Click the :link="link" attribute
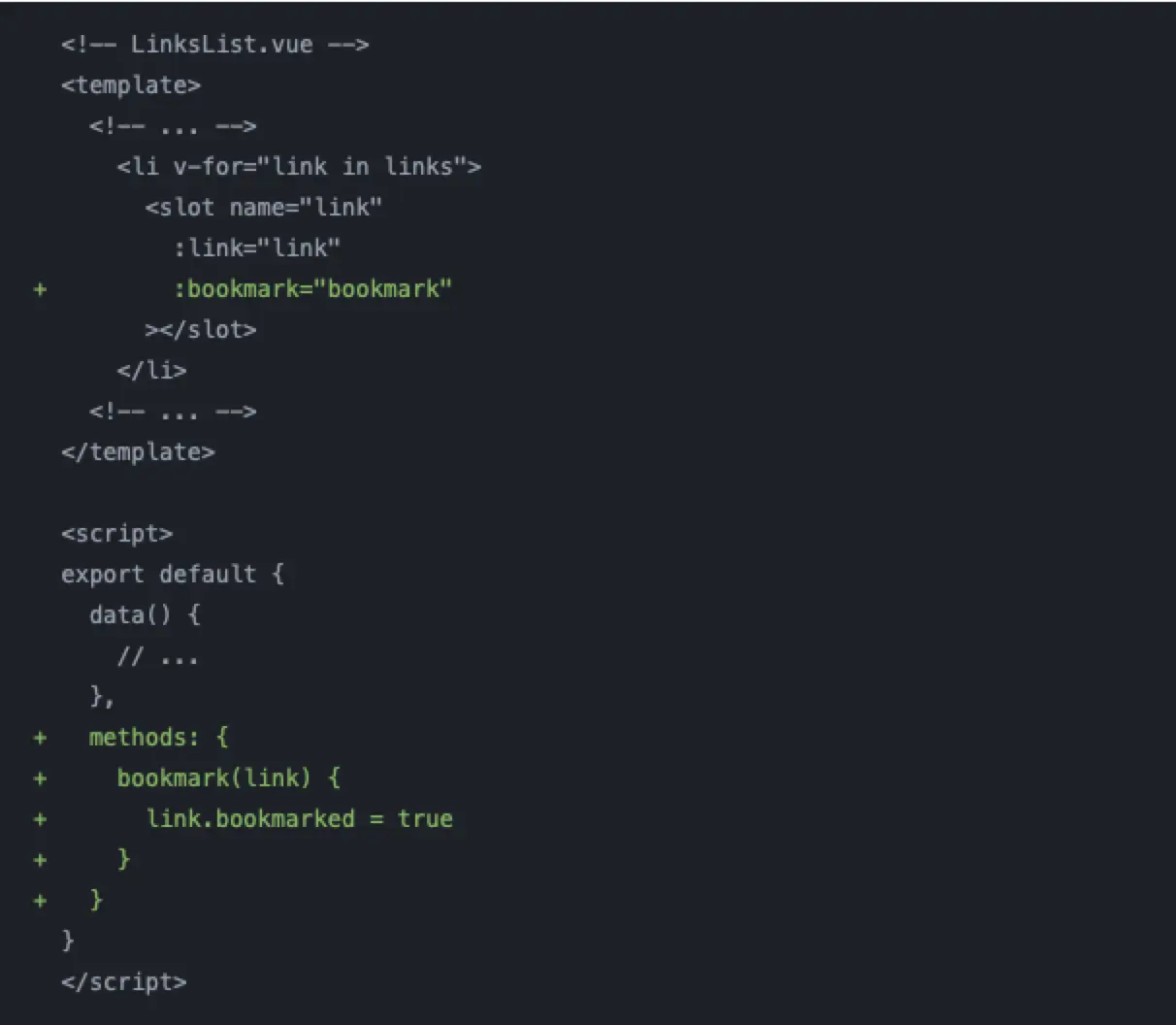The image size is (1176, 1025). [257, 248]
